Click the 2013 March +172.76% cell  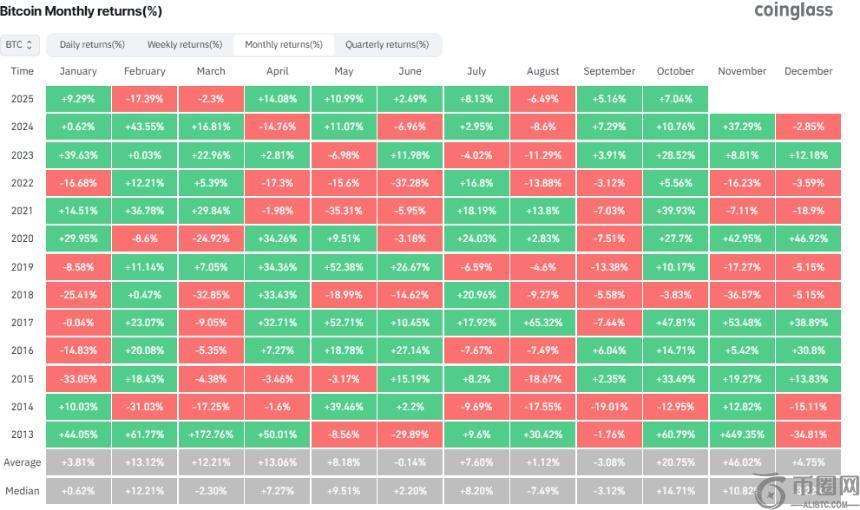coord(211,434)
